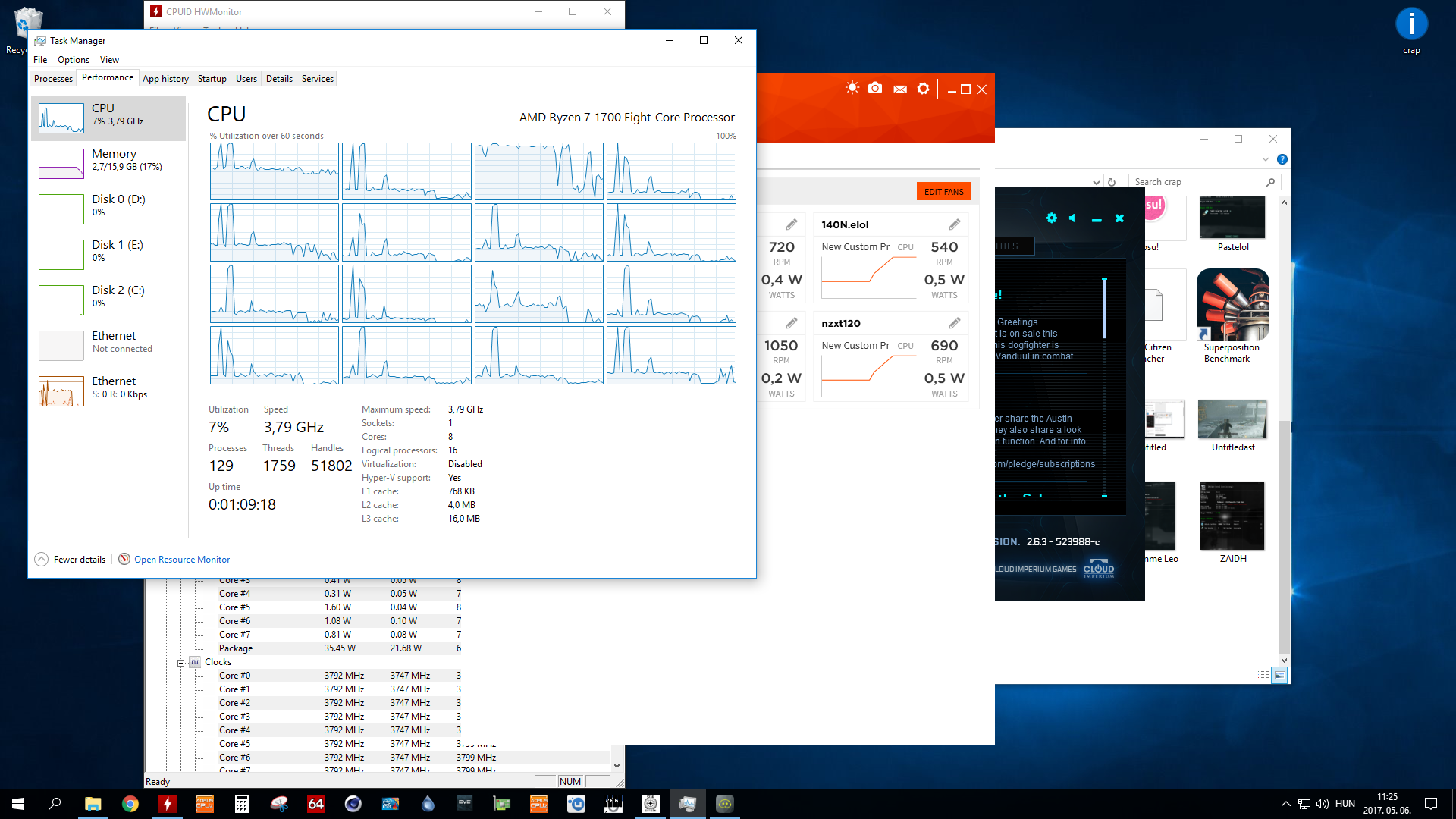Viewport: 1456px width, 819px height.
Task: Select the active Ethernet adapter with Kbps
Action: point(108,391)
